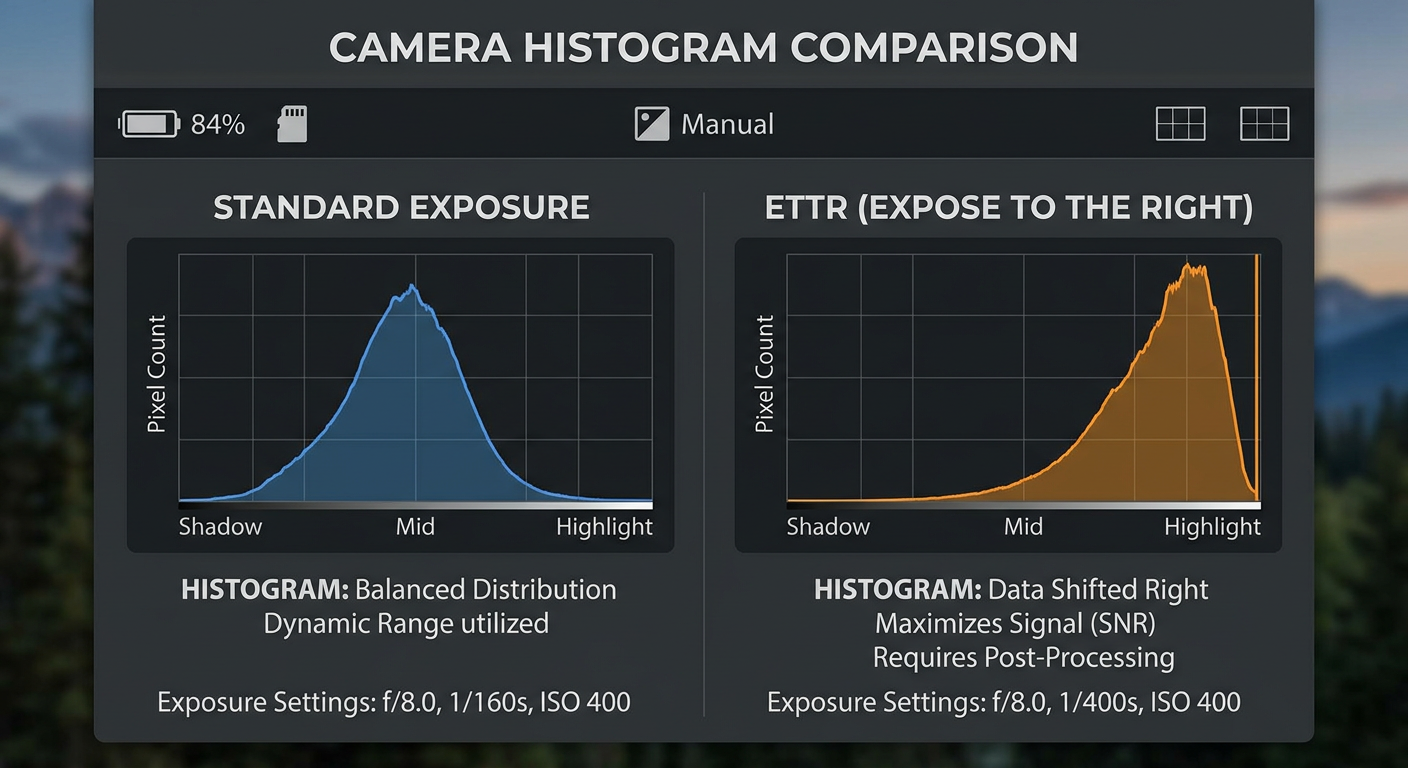1408x768 pixels.
Task: Click the "CAMERA HISTOGRAM COMPARISON" title
Action: 703,48
